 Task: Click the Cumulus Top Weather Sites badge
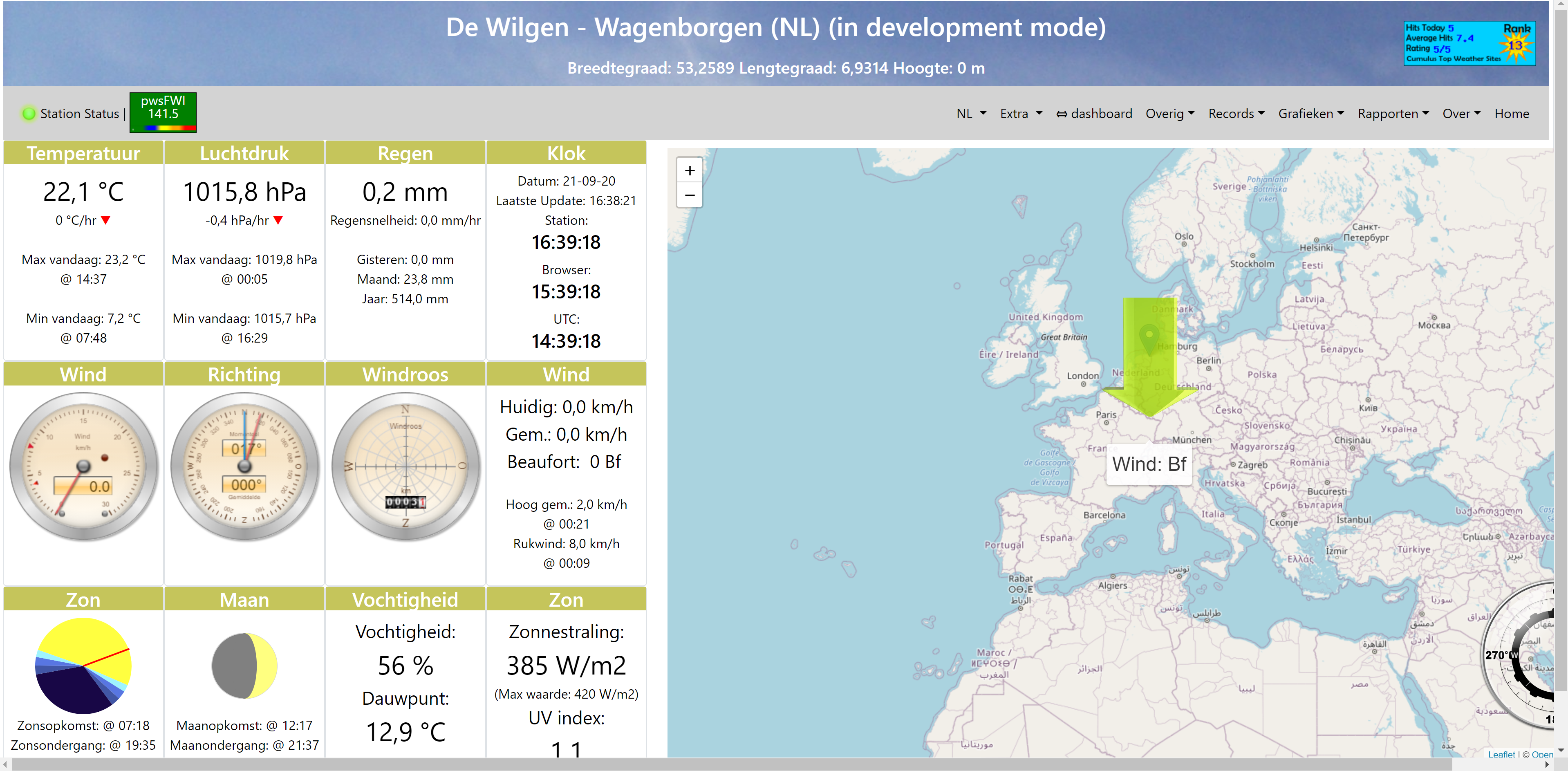(x=1469, y=43)
